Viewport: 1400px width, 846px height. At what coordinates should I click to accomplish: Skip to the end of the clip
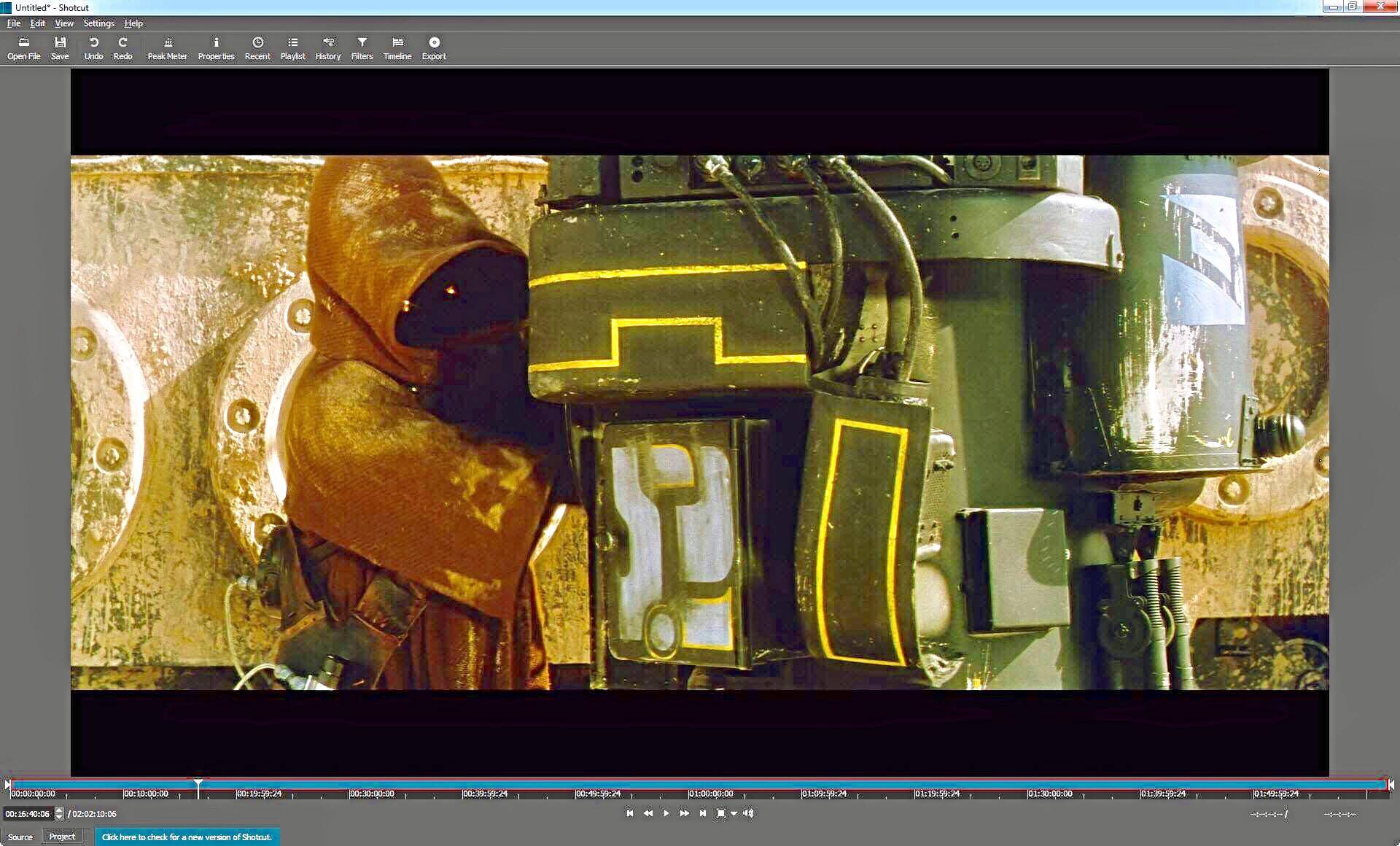(702, 813)
